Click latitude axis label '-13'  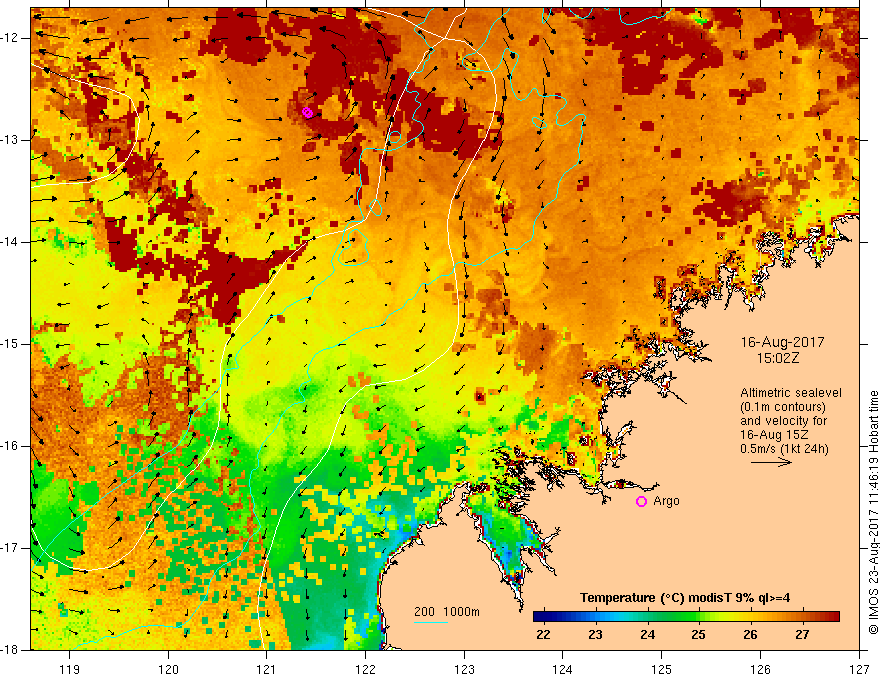point(11,140)
